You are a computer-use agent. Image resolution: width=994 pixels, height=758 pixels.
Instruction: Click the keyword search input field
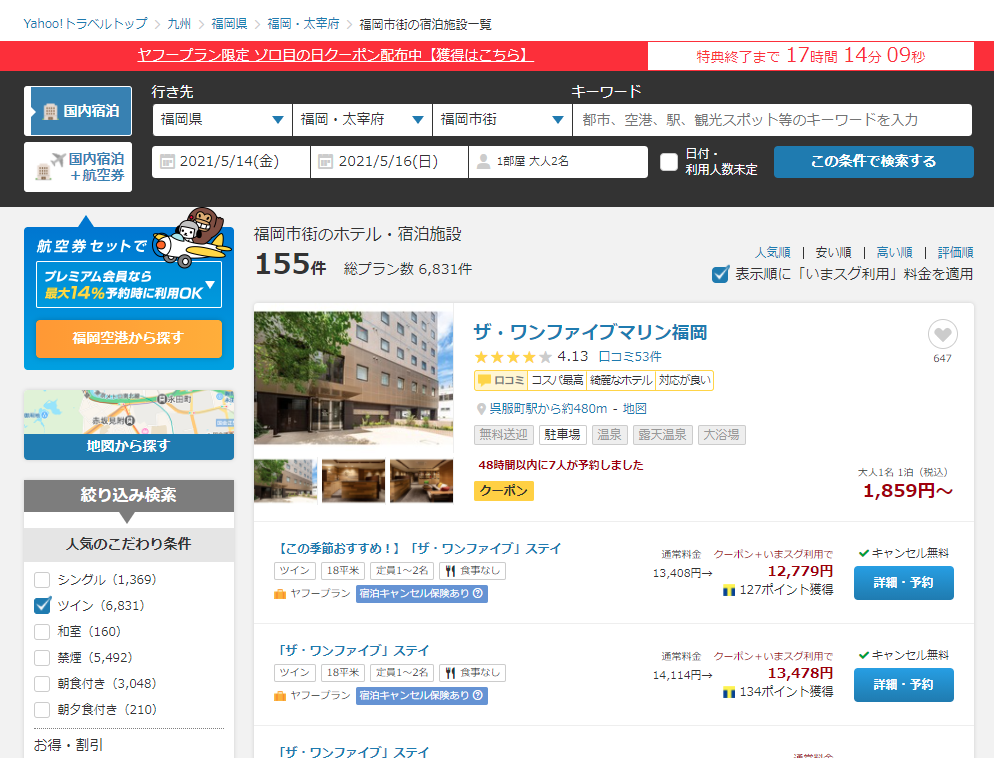(x=771, y=120)
